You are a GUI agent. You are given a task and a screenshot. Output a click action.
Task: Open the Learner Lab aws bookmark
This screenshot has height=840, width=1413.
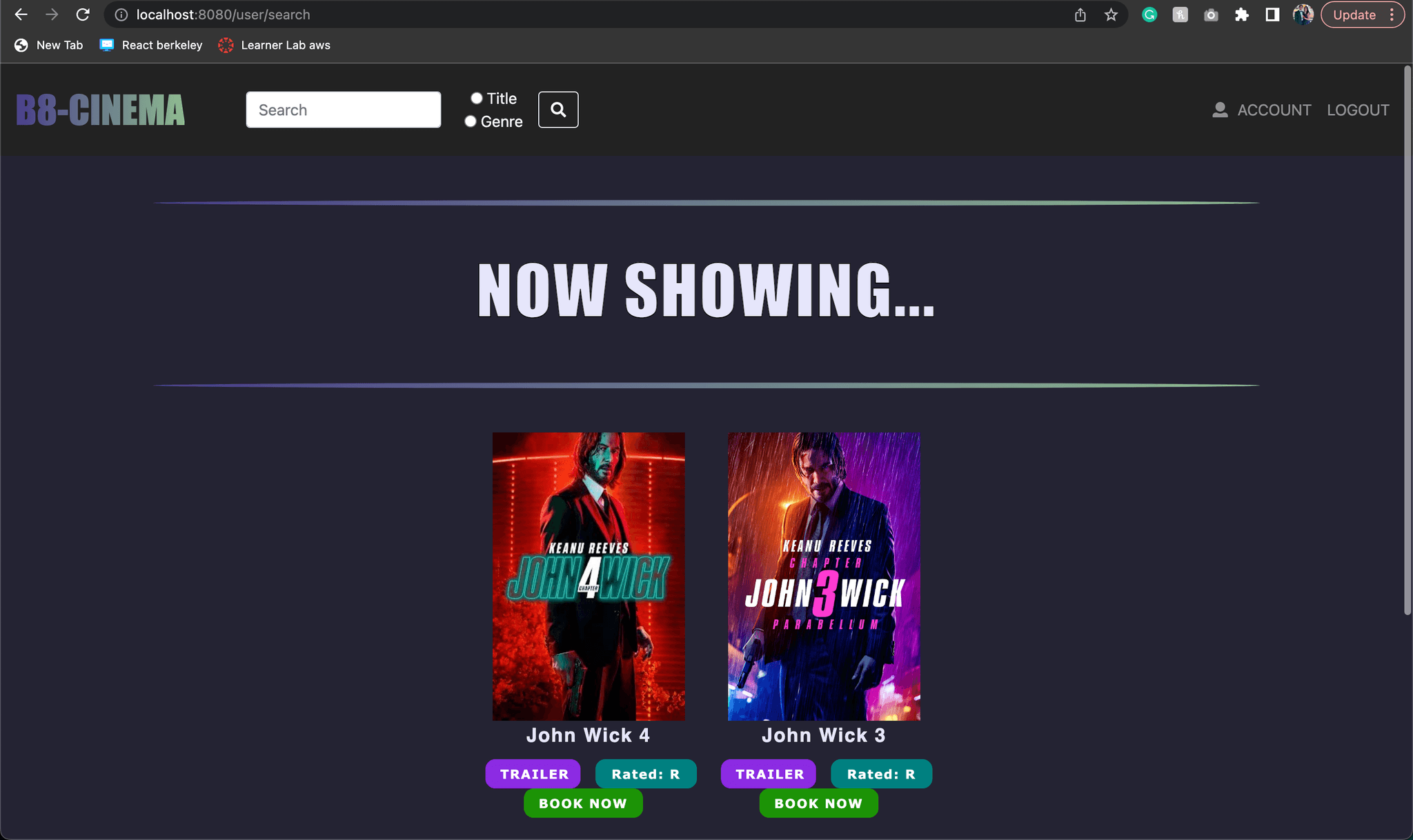click(275, 45)
